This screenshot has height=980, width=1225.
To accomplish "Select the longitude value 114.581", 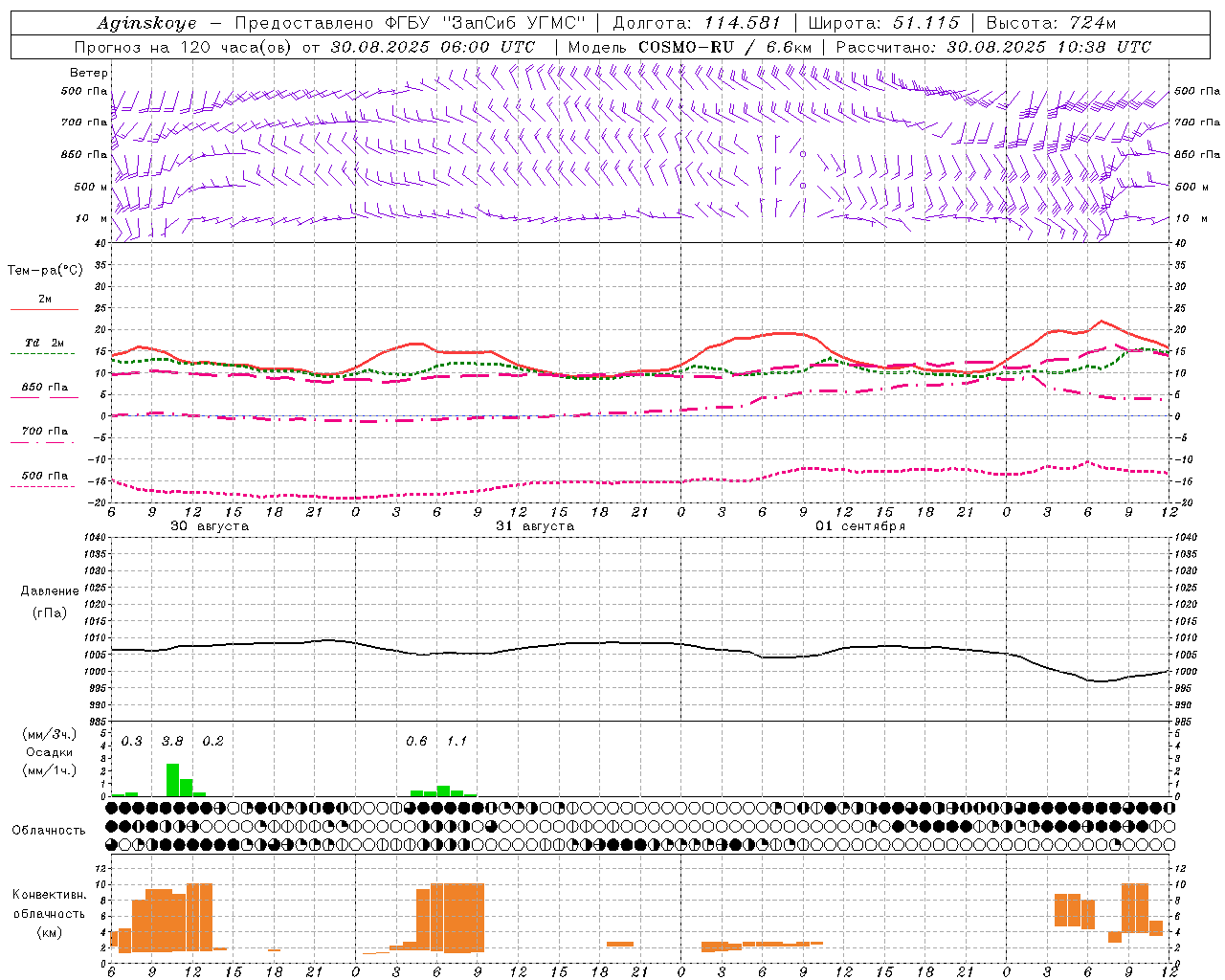I will (x=744, y=23).
